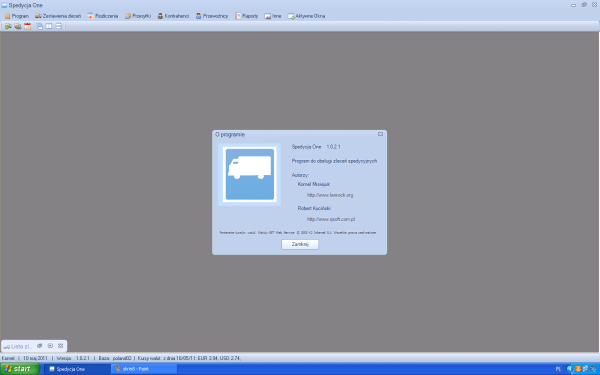Open the Zestawienia zleceń menu
Viewport: 600px width, 375px height.
click(x=58, y=16)
